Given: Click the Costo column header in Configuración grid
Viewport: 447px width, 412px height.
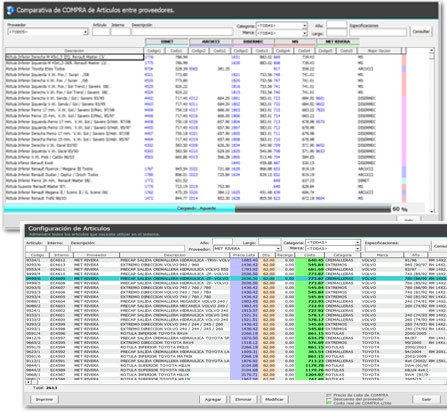Looking at the screenshot, I should [x=309, y=255].
